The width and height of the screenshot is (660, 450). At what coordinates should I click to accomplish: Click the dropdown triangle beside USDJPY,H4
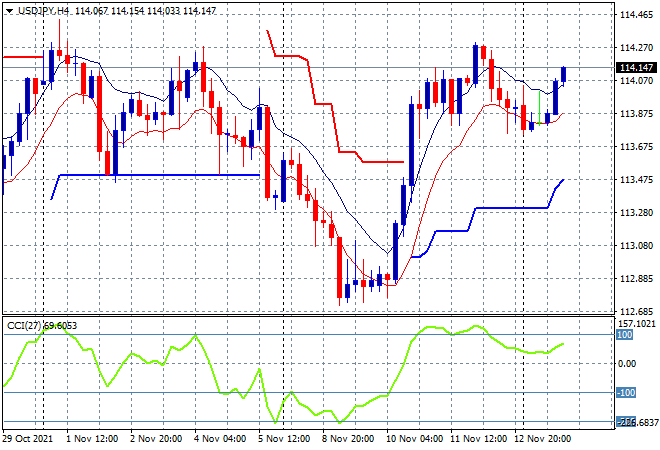pos(9,11)
